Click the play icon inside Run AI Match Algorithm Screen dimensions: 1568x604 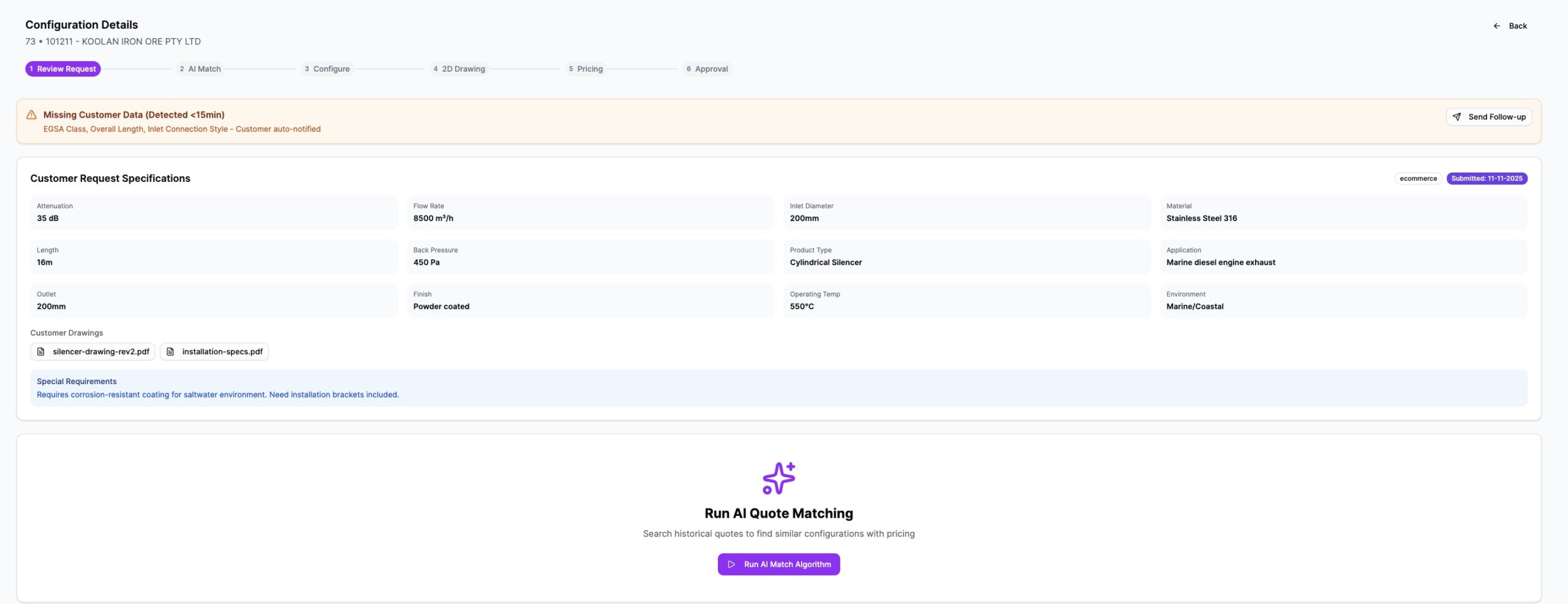(731, 564)
